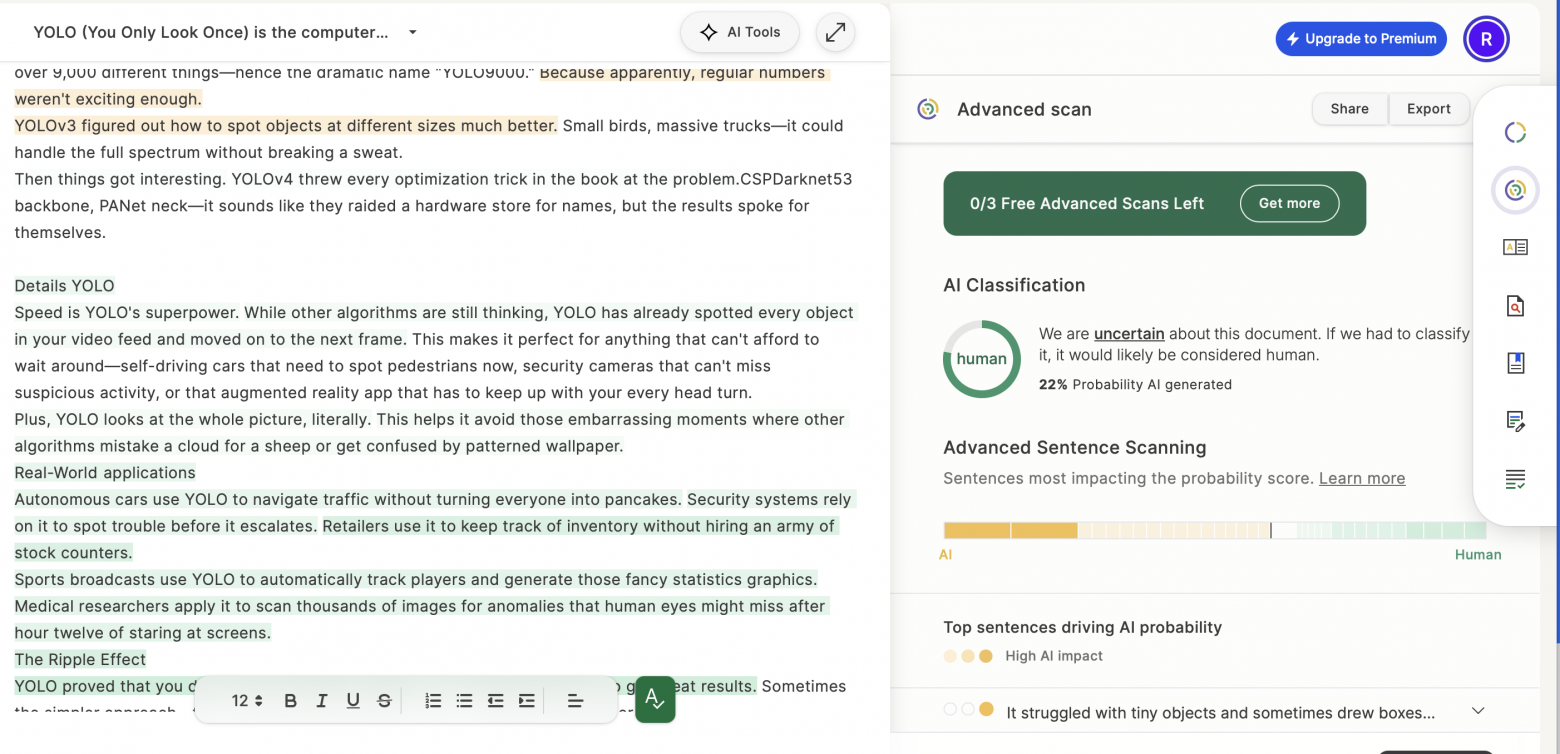Click the Bold formatting icon
Viewport: 1560px width, 754px height.
coord(290,701)
